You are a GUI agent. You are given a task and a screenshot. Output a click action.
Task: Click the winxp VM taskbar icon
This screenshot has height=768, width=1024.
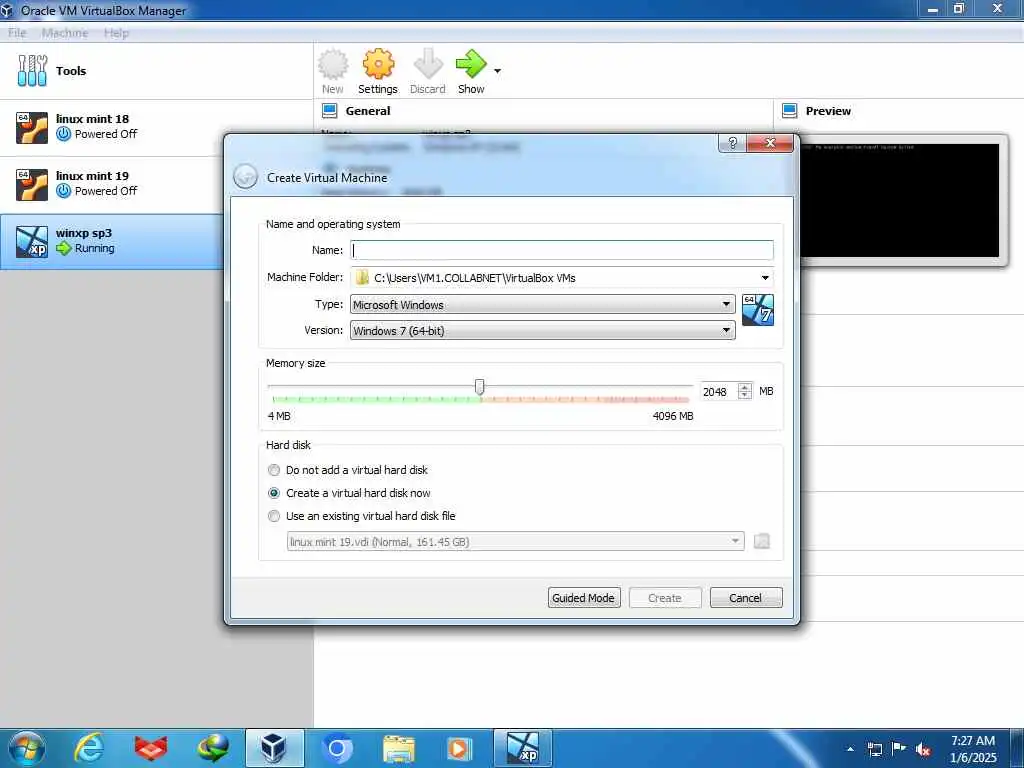pos(522,748)
